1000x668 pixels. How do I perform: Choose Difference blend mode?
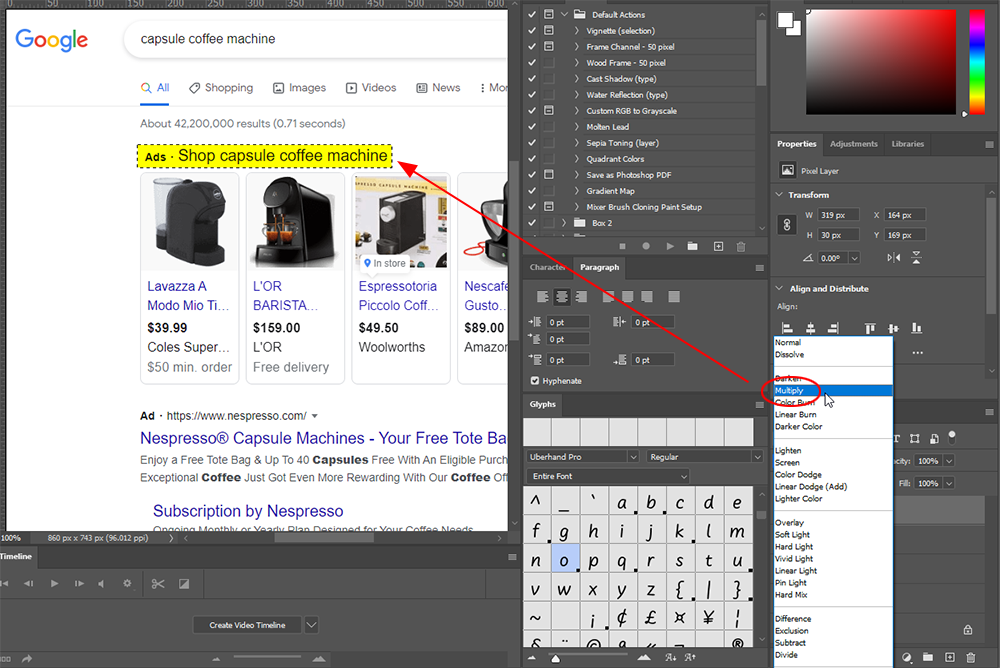click(x=833, y=619)
